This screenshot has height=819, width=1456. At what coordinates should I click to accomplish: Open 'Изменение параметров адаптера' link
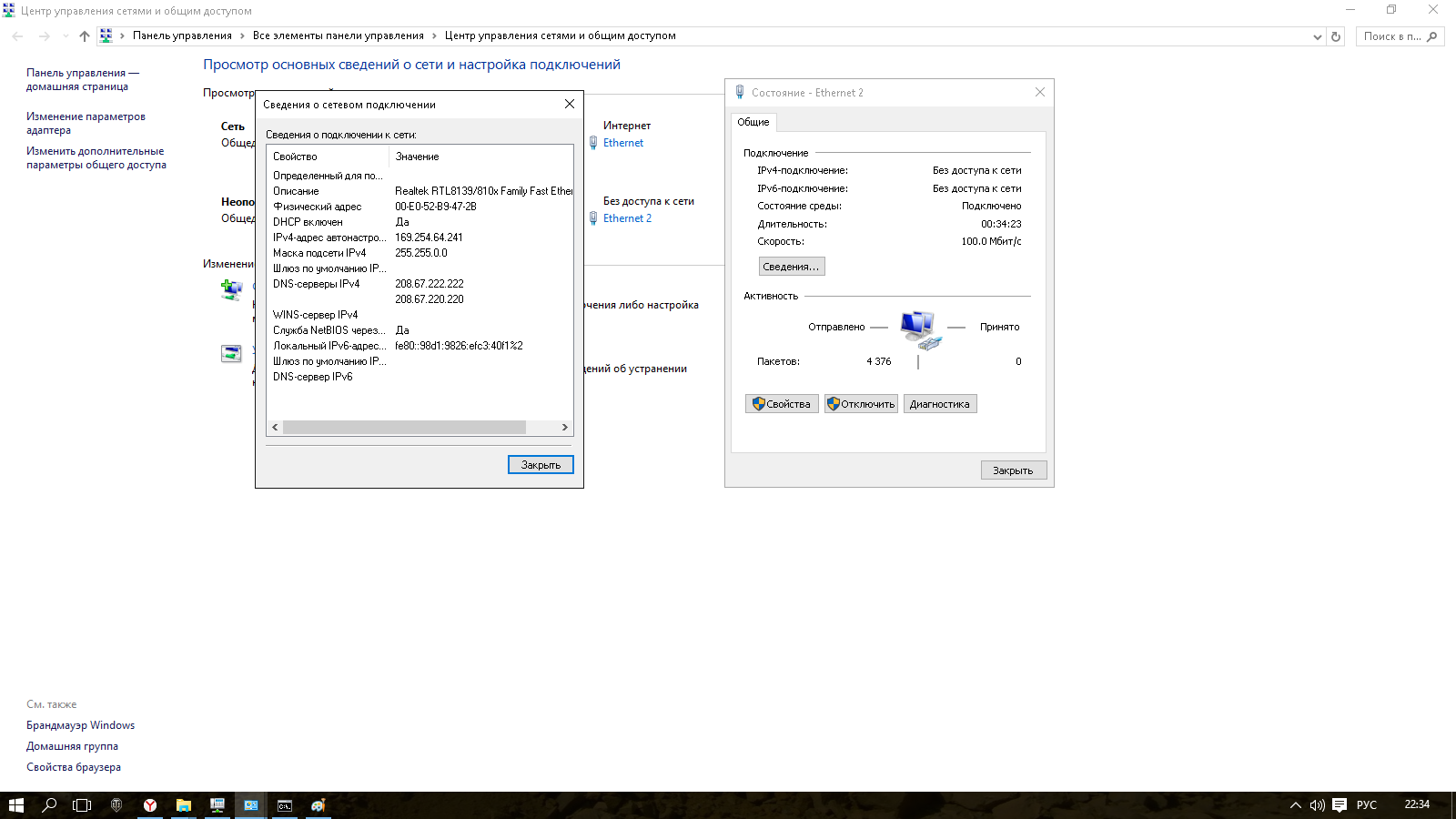(x=86, y=124)
